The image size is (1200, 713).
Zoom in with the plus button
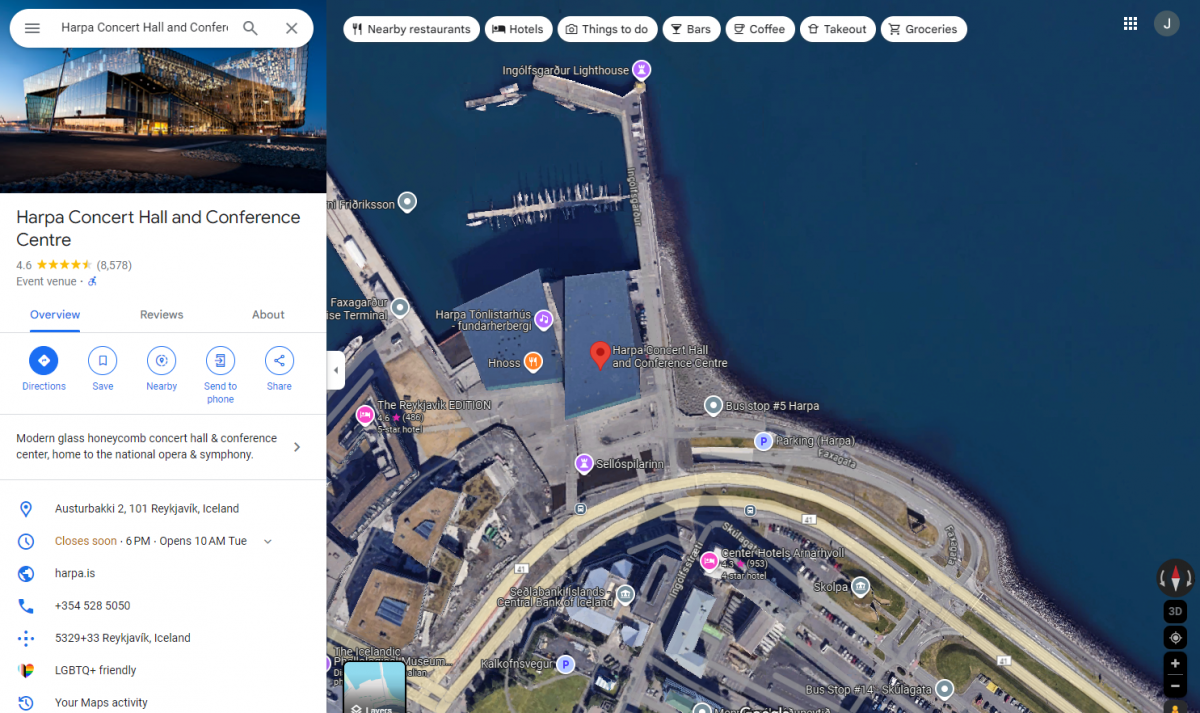(1175, 664)
